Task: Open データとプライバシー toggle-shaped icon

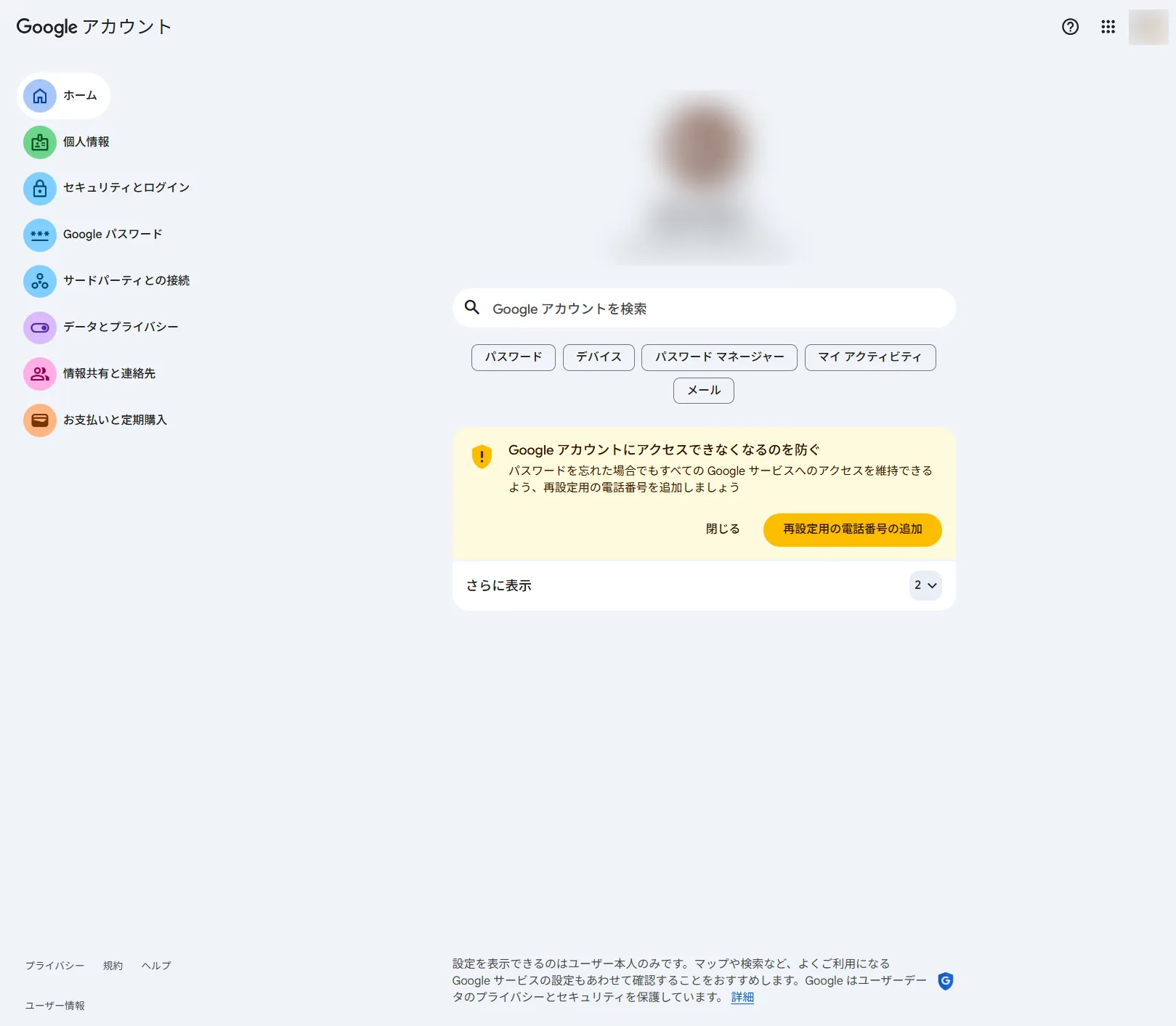Action: tap(40, 327)
